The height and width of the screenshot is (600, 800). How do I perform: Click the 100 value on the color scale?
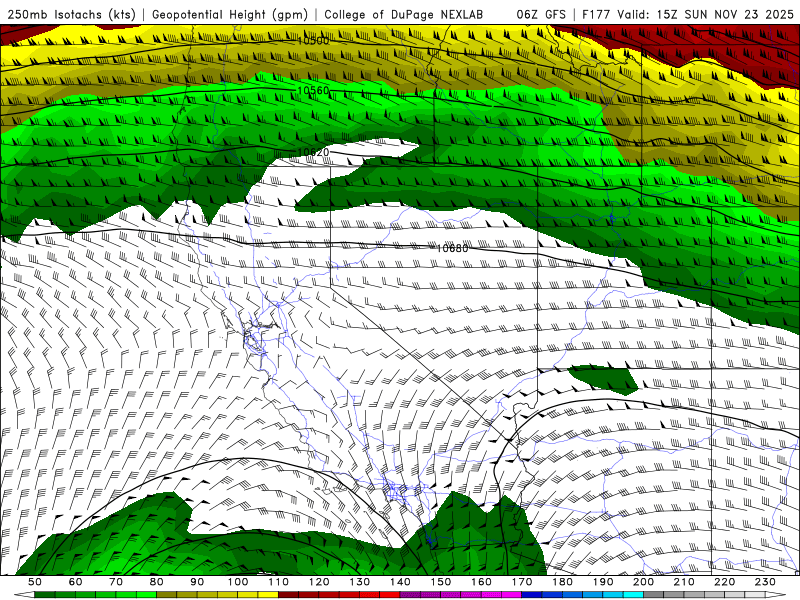tap(238, 582)
